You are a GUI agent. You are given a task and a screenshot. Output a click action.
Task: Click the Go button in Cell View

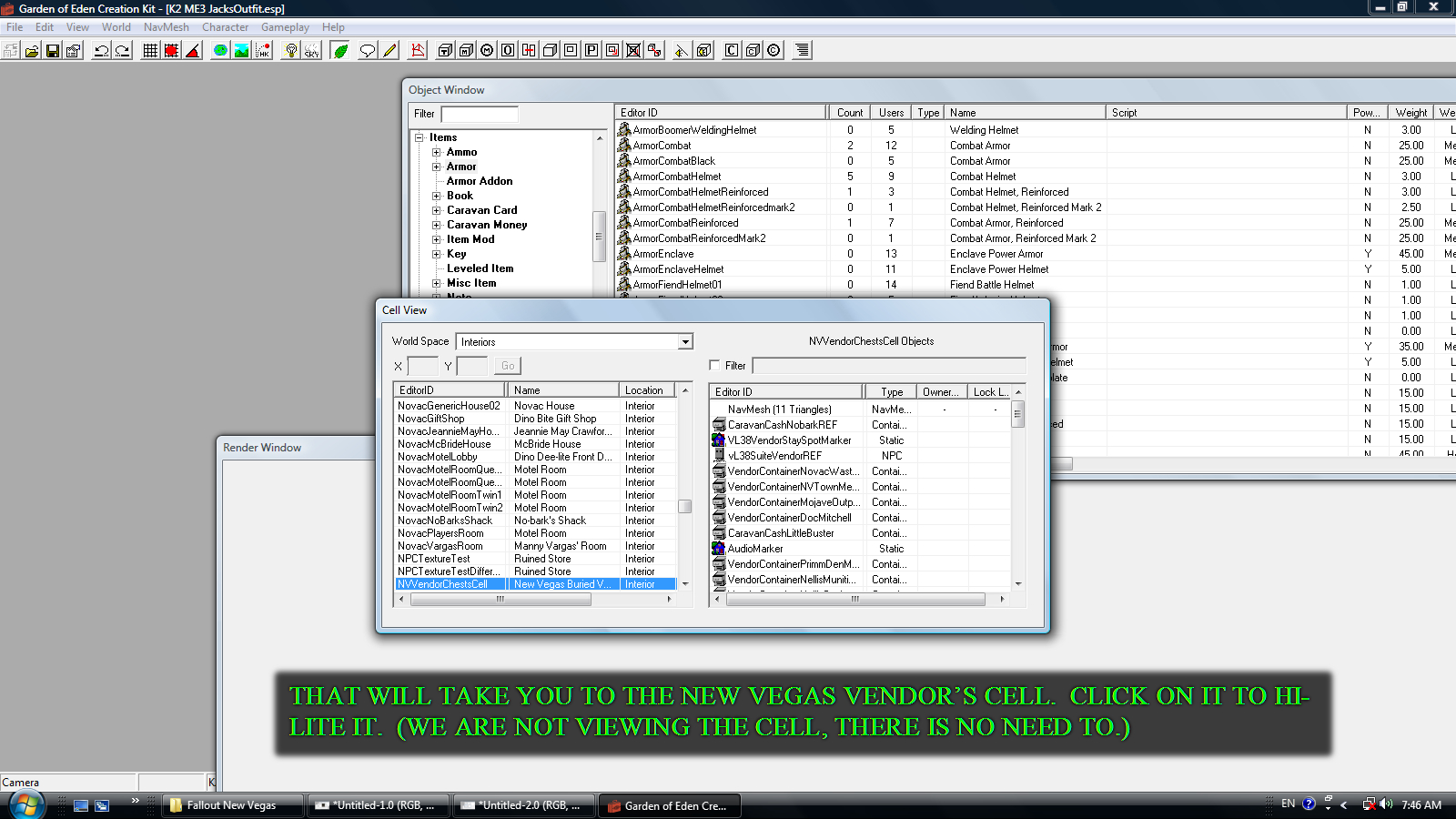click(x=508, y=366)
